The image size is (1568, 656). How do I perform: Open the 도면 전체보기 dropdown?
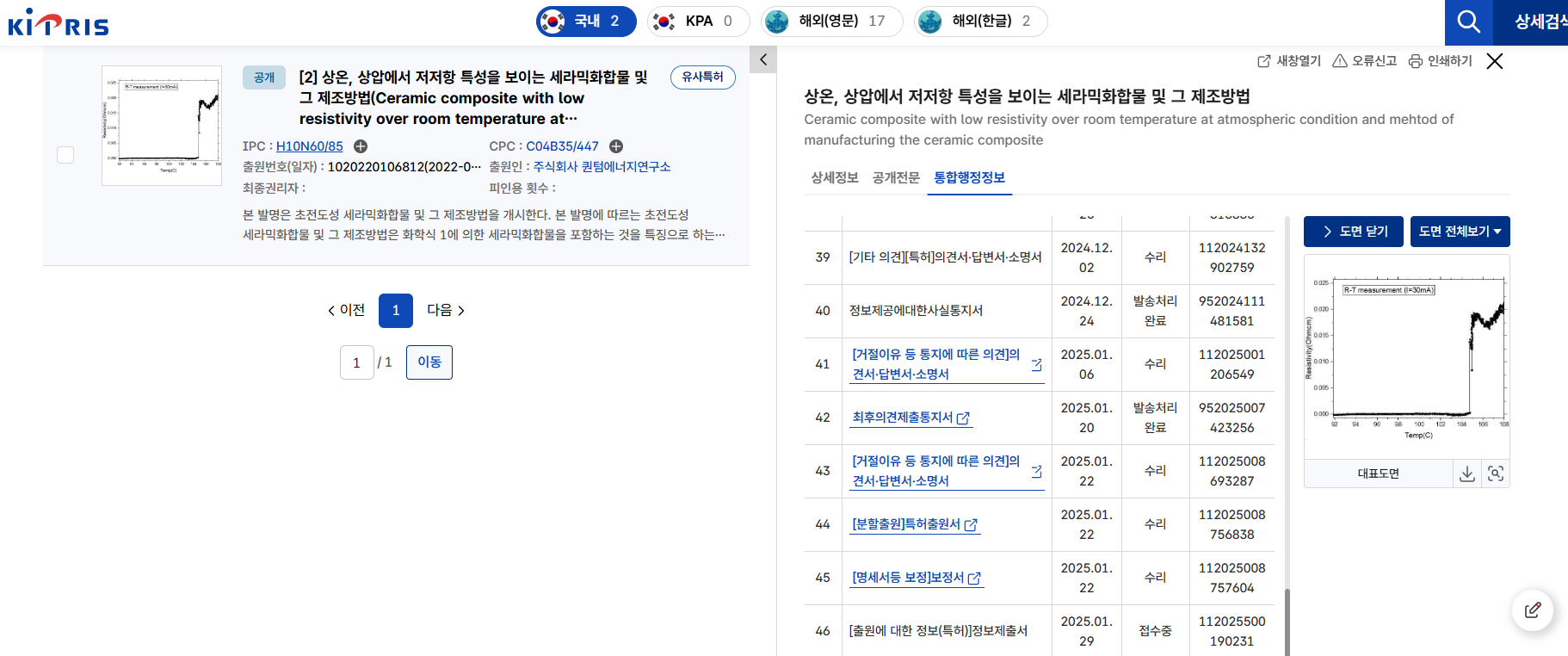1460,232
